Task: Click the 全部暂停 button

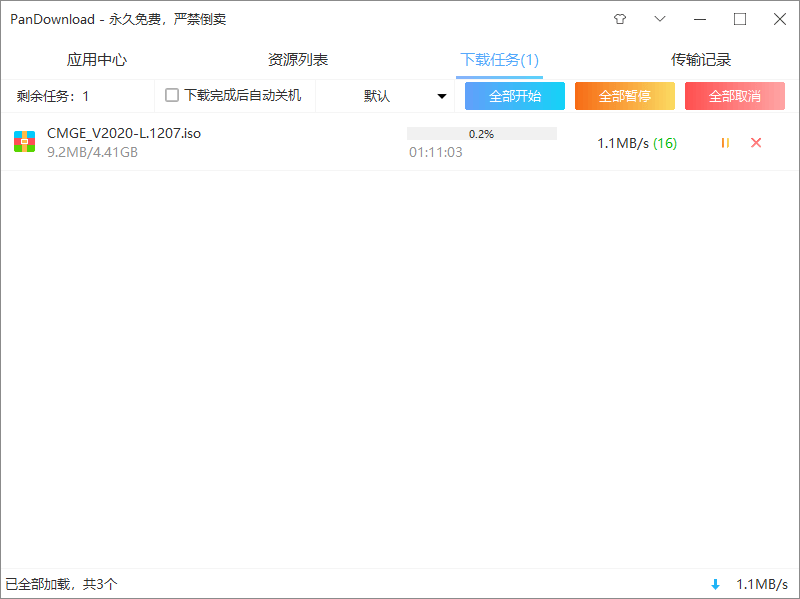Action: click(x=625, y=95)
